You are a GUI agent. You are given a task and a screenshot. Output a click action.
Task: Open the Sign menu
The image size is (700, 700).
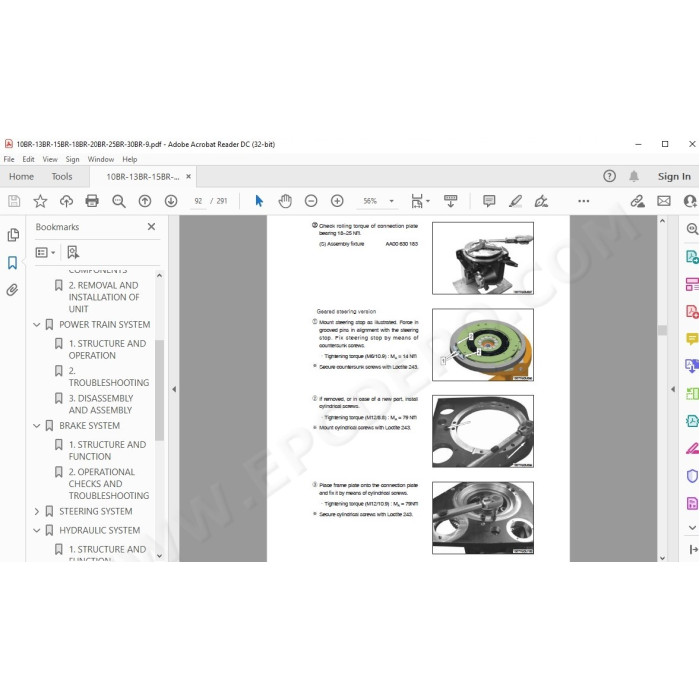72,159
